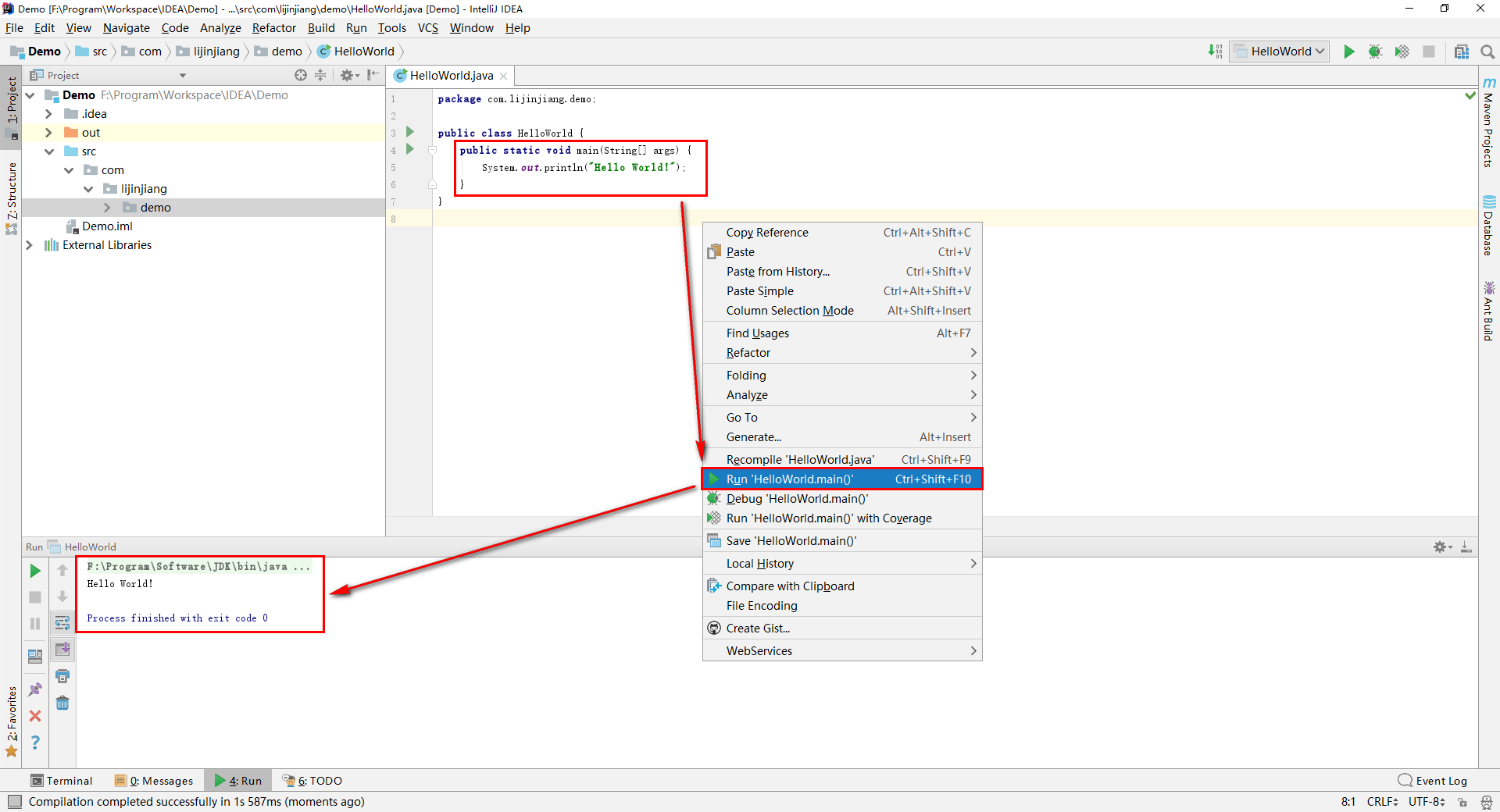The width and height of the screenshot is (1500, 812).
Task: Hide Project panel via header hide icon
Action: click(373, 75)
